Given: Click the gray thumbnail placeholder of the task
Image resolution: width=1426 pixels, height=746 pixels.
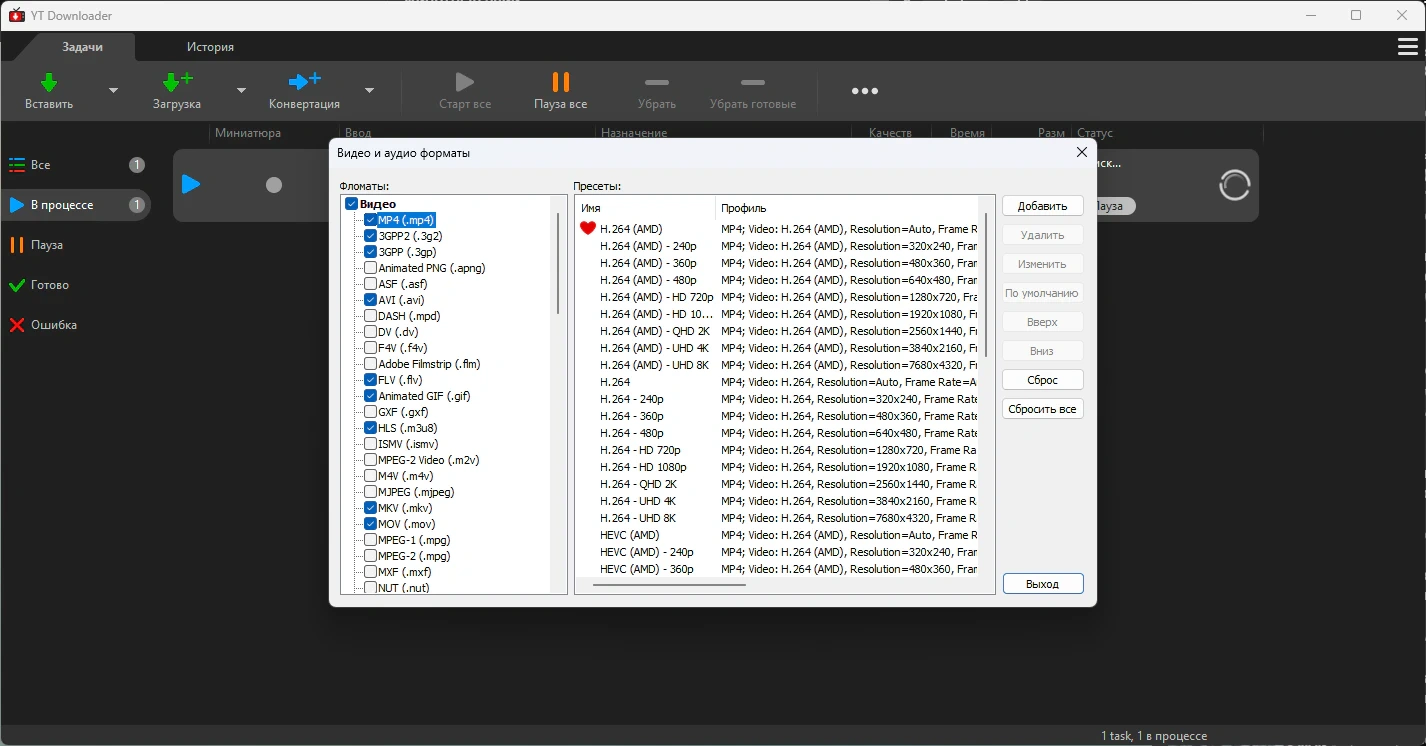Looking at the screenshot, I should (274, 185).
